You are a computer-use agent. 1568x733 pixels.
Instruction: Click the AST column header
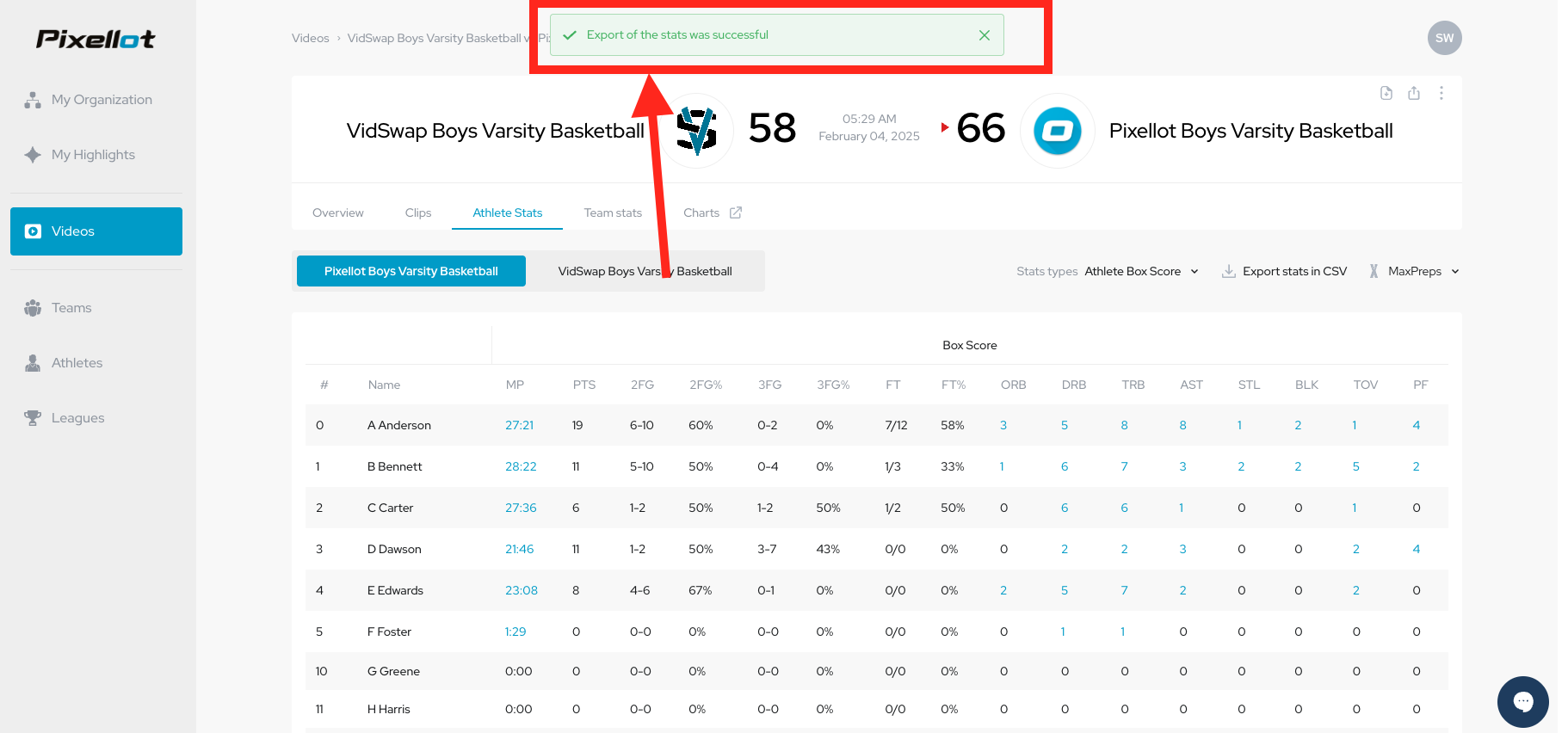tap(1191, 385)
